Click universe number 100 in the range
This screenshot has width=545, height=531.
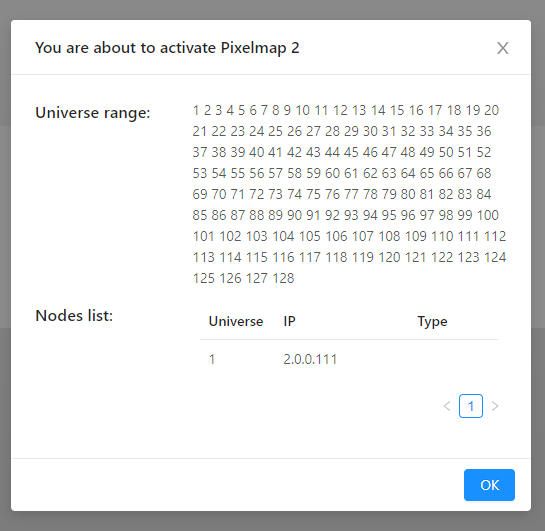click(x=488, y=215)
